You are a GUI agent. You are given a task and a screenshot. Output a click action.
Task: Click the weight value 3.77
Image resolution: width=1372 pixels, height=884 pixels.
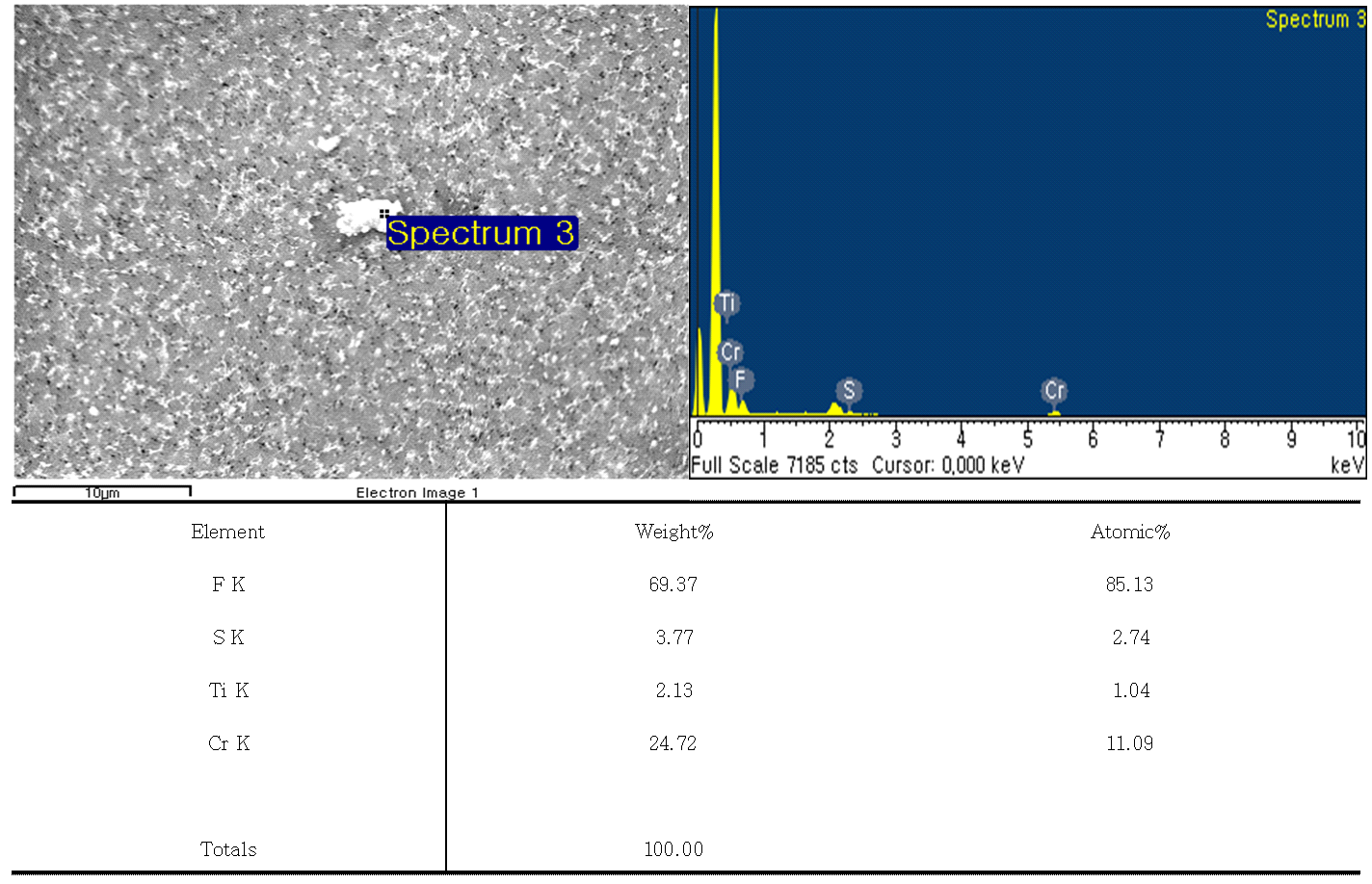[674, 637]
